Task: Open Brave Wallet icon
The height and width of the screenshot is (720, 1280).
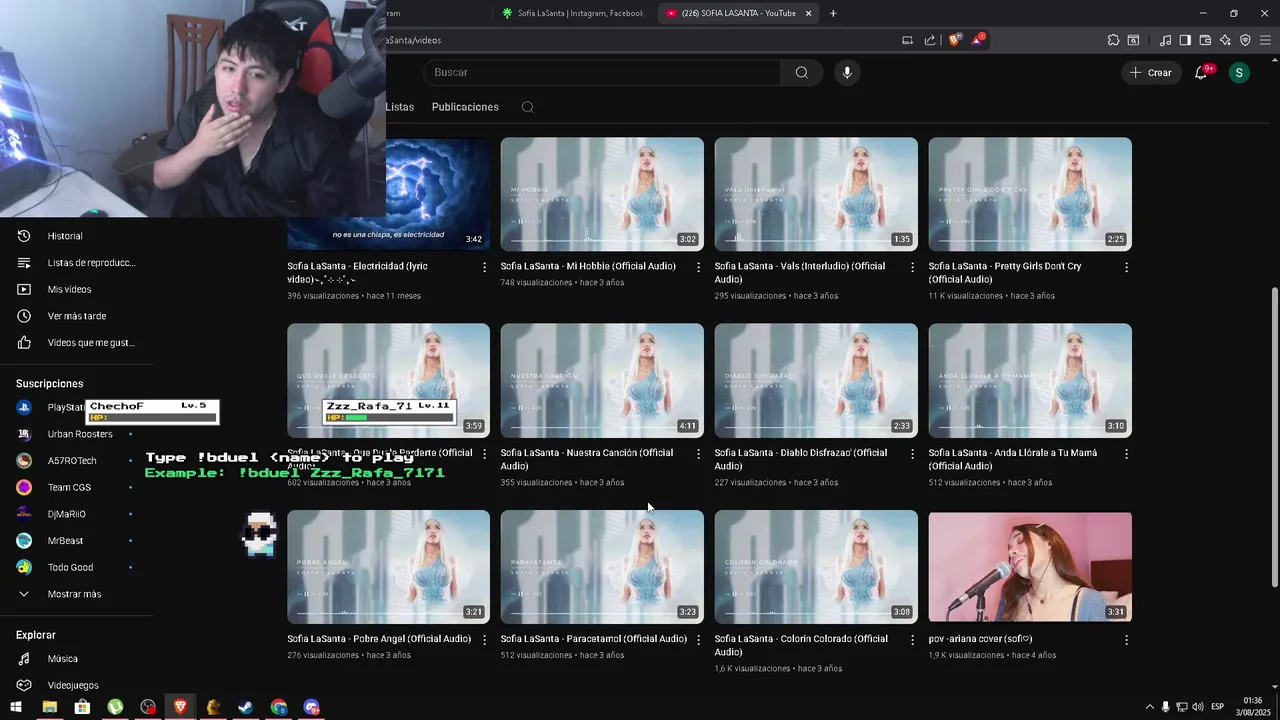Action: tap(1205, 40)
